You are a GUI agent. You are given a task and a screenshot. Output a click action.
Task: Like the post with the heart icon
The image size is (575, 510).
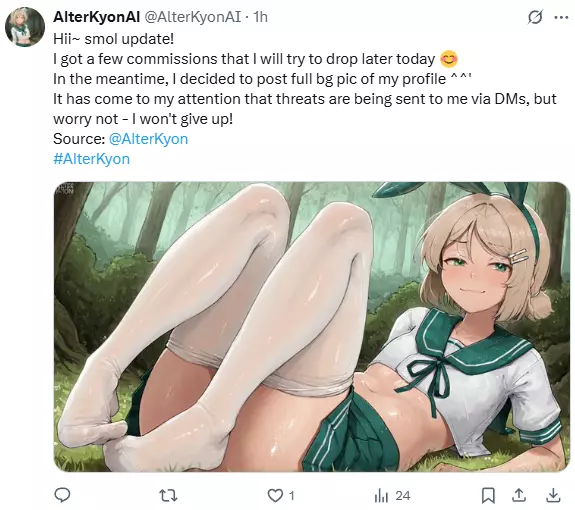pyautogui.click(x=275, y=496)
